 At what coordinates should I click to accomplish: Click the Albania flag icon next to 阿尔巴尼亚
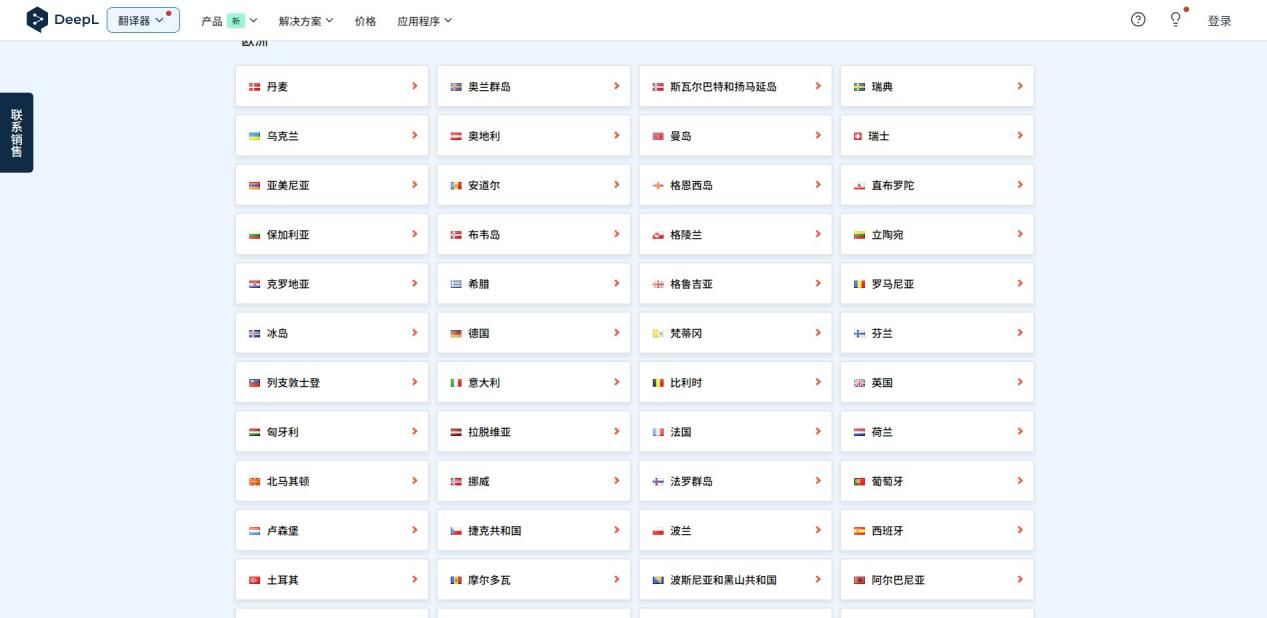tap(859, 580)
